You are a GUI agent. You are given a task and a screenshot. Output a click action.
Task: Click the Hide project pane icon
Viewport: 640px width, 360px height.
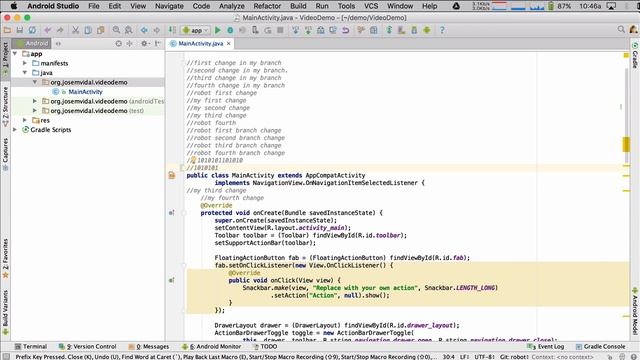tap(158, 43)
